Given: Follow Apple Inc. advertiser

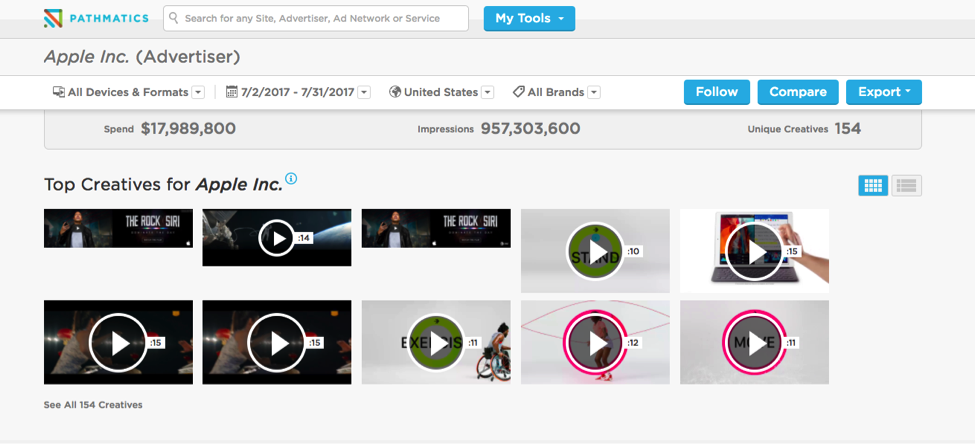Looking at the screenshot, I should (717, 92).
